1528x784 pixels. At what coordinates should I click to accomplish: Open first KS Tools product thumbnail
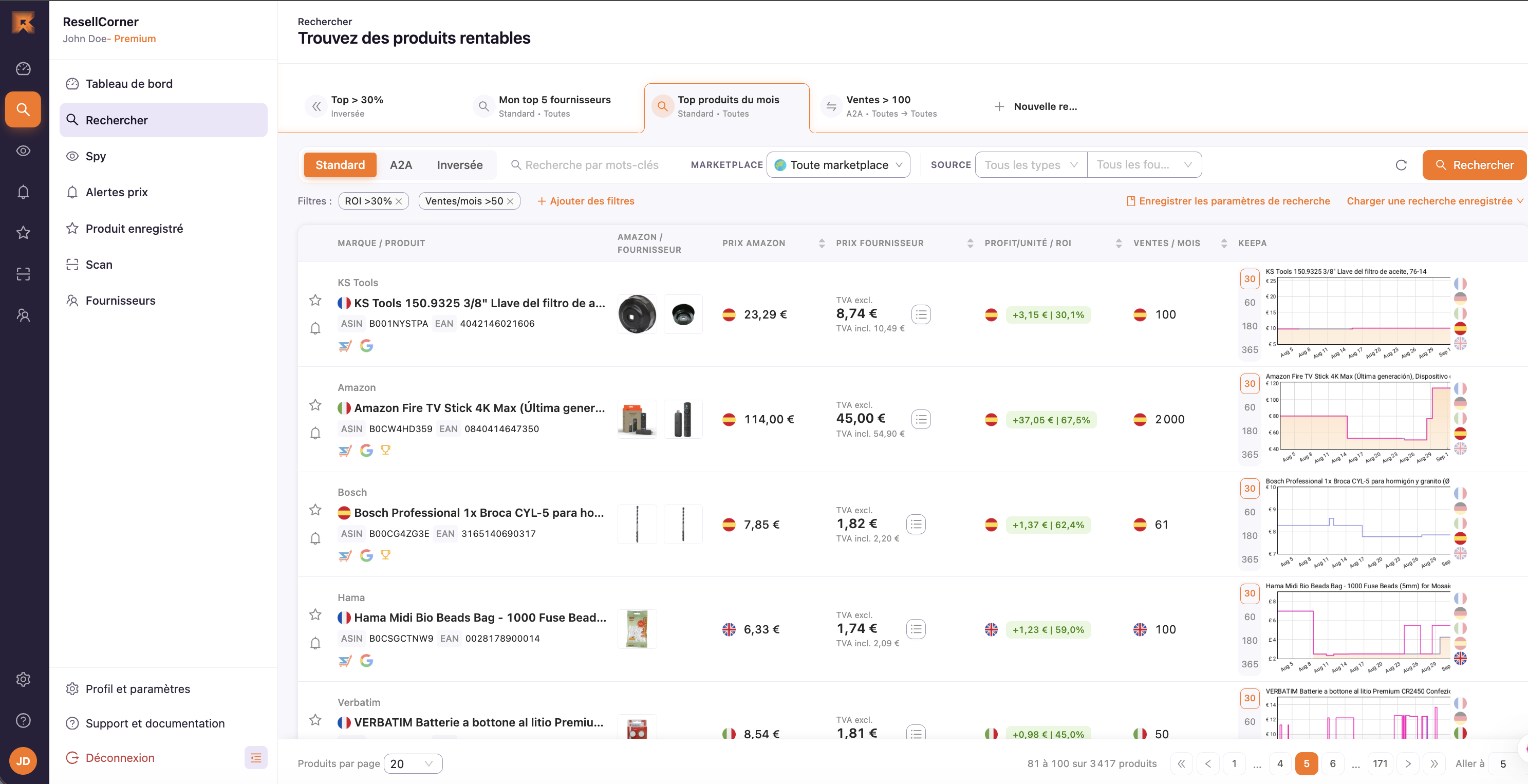coord(637,314)
